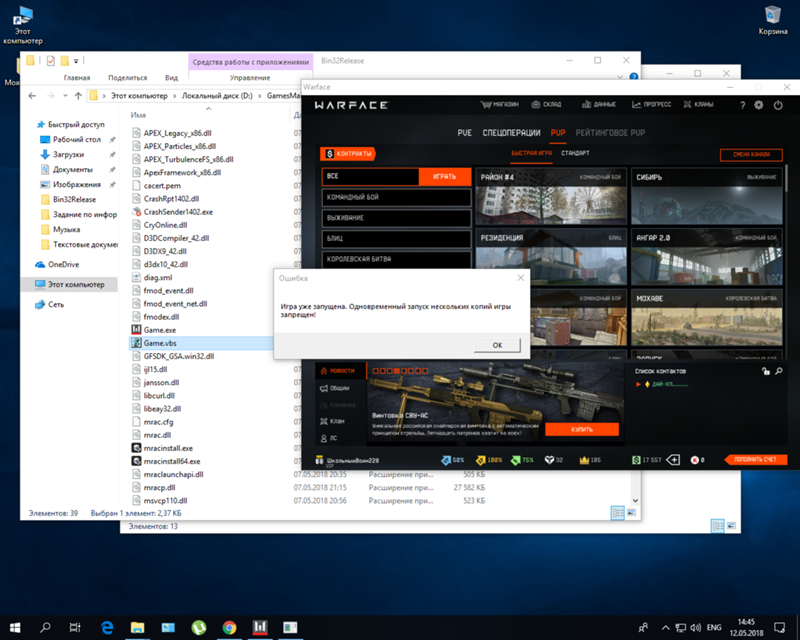This screenshot has width=800, height=640.
Task: Open the Рейтинговое PVP tab
Action: 610,133
